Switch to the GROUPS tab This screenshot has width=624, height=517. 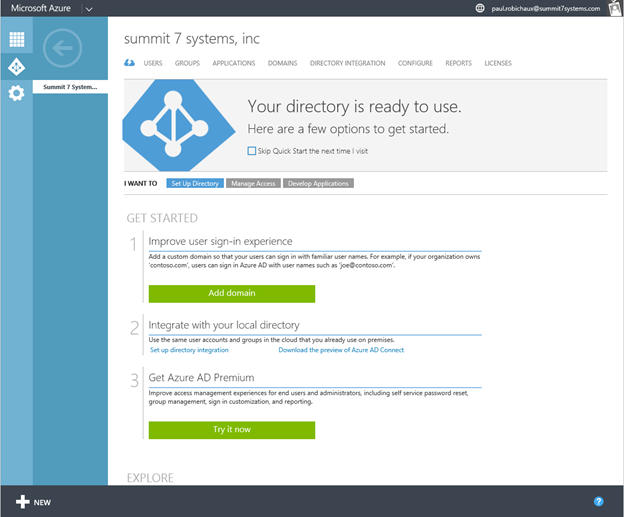click(187, 63)
